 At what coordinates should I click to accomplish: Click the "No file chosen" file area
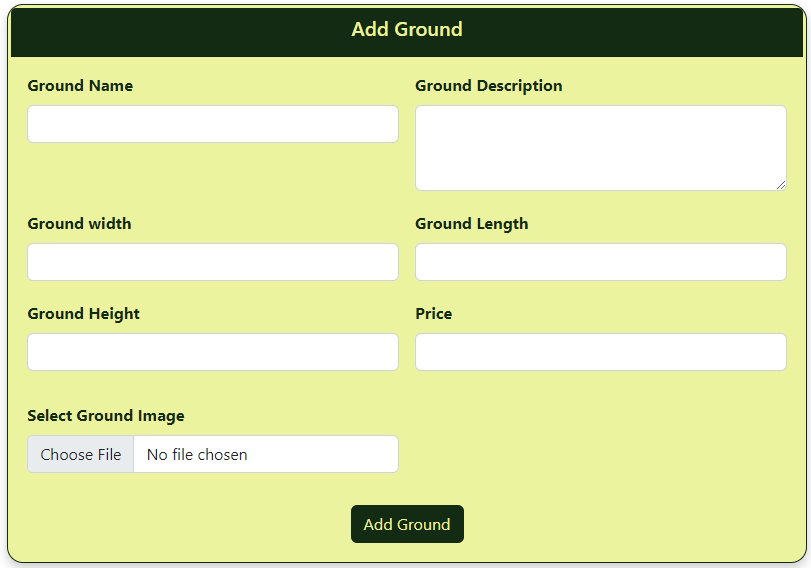[x=266, y=454]
